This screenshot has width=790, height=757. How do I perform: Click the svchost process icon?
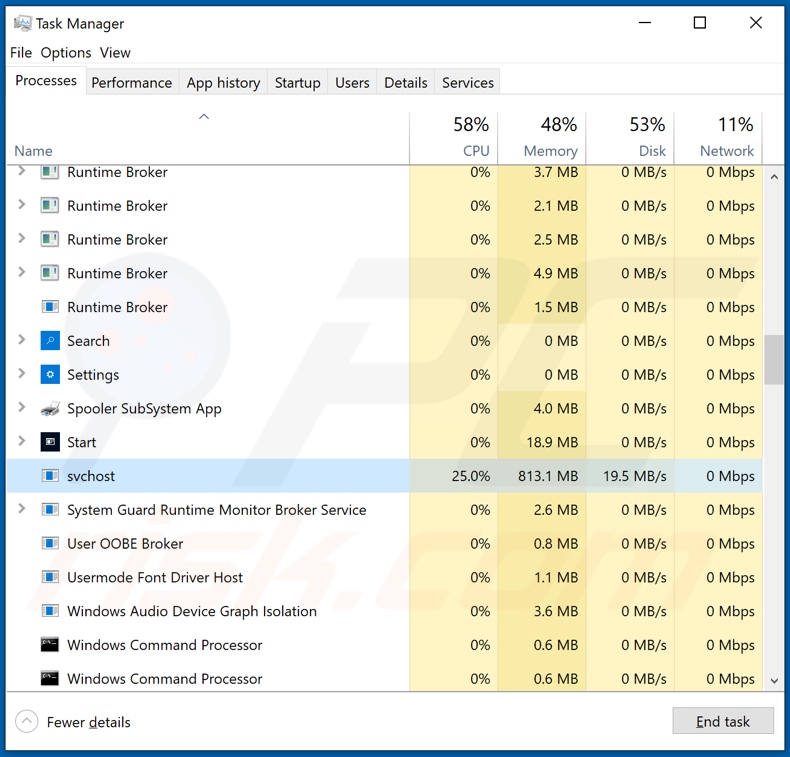(x=50, y=476)
